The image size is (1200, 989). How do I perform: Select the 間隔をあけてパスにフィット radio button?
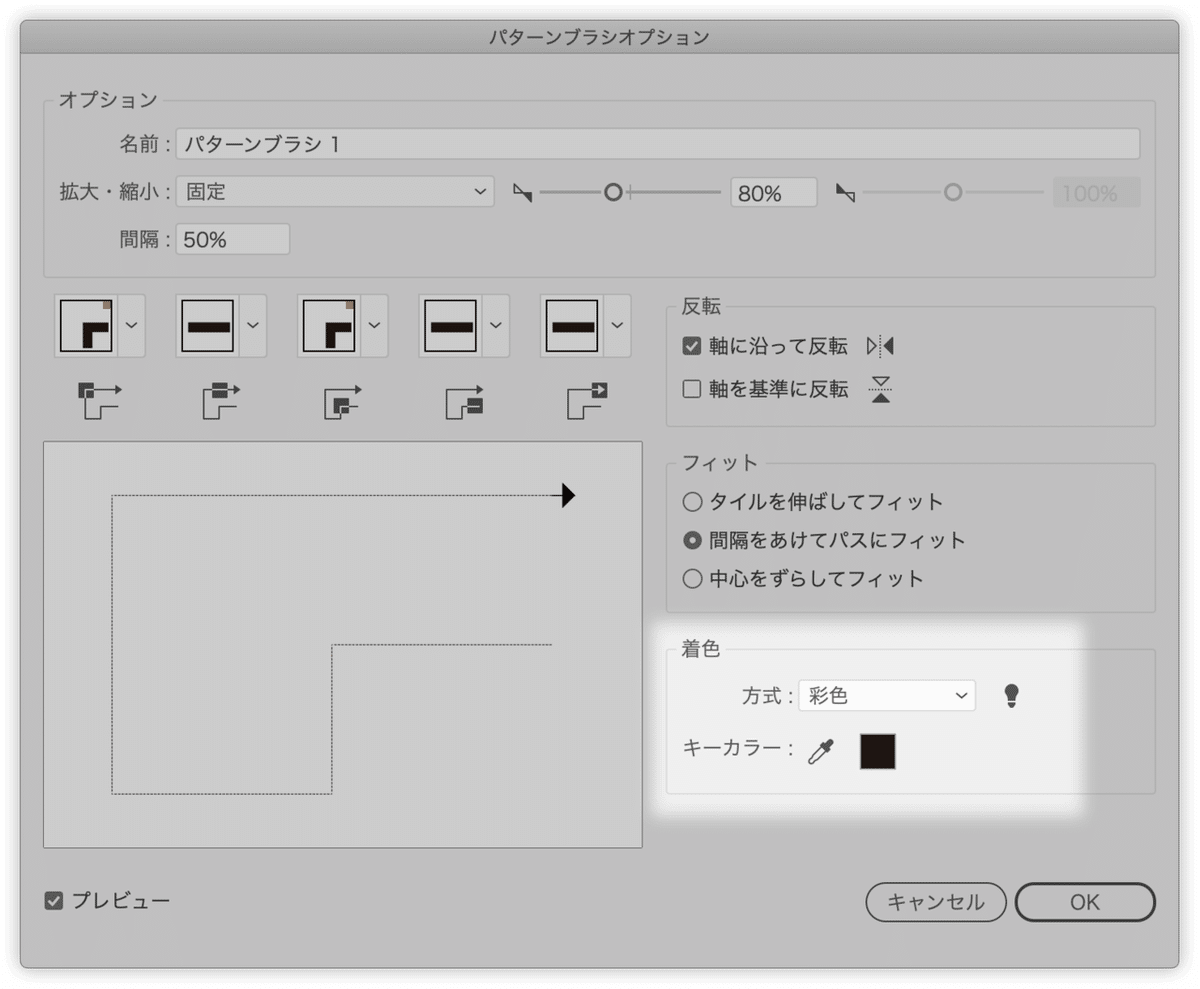coord(691,540)
